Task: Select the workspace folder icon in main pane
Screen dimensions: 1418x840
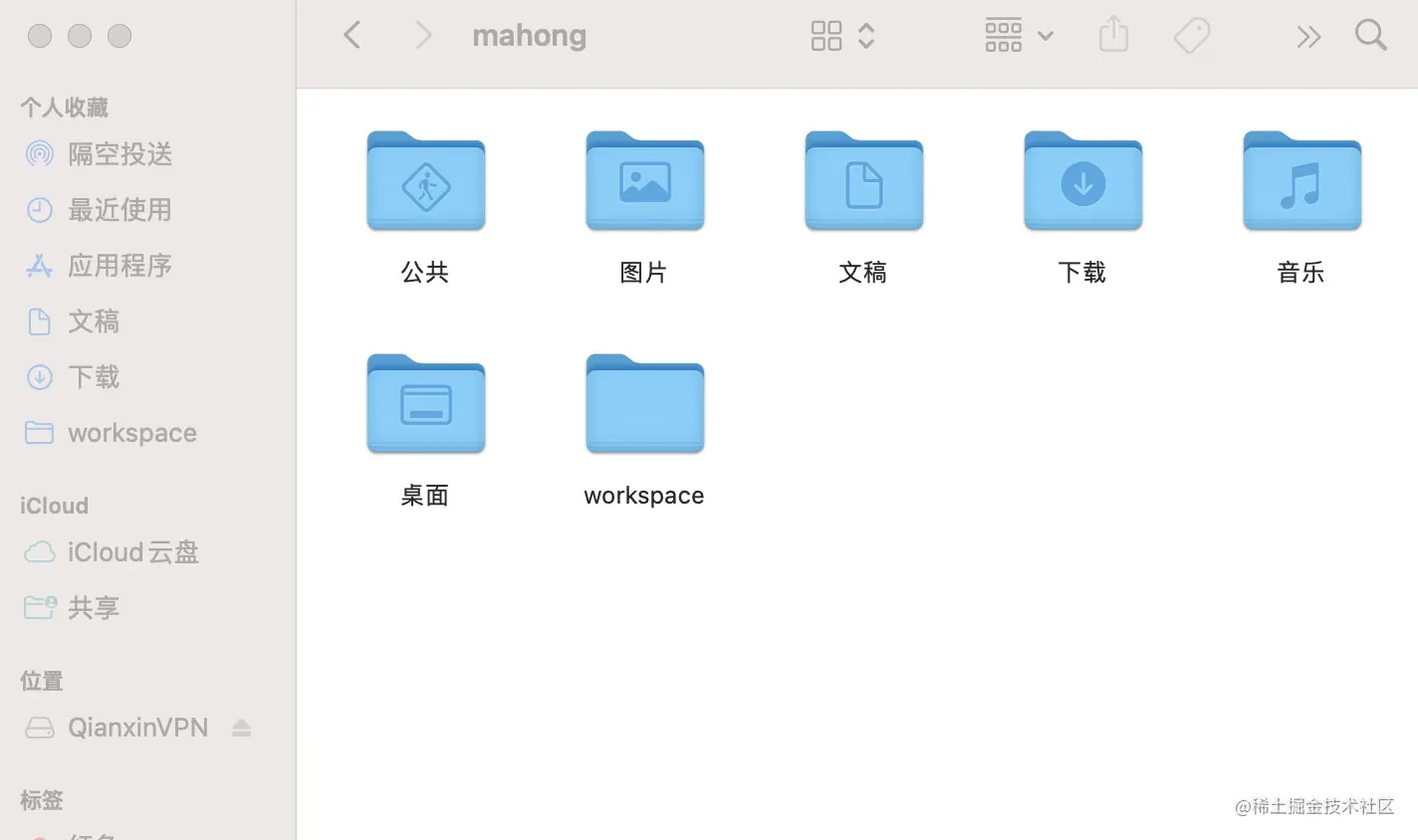Action: pos(645,404)
